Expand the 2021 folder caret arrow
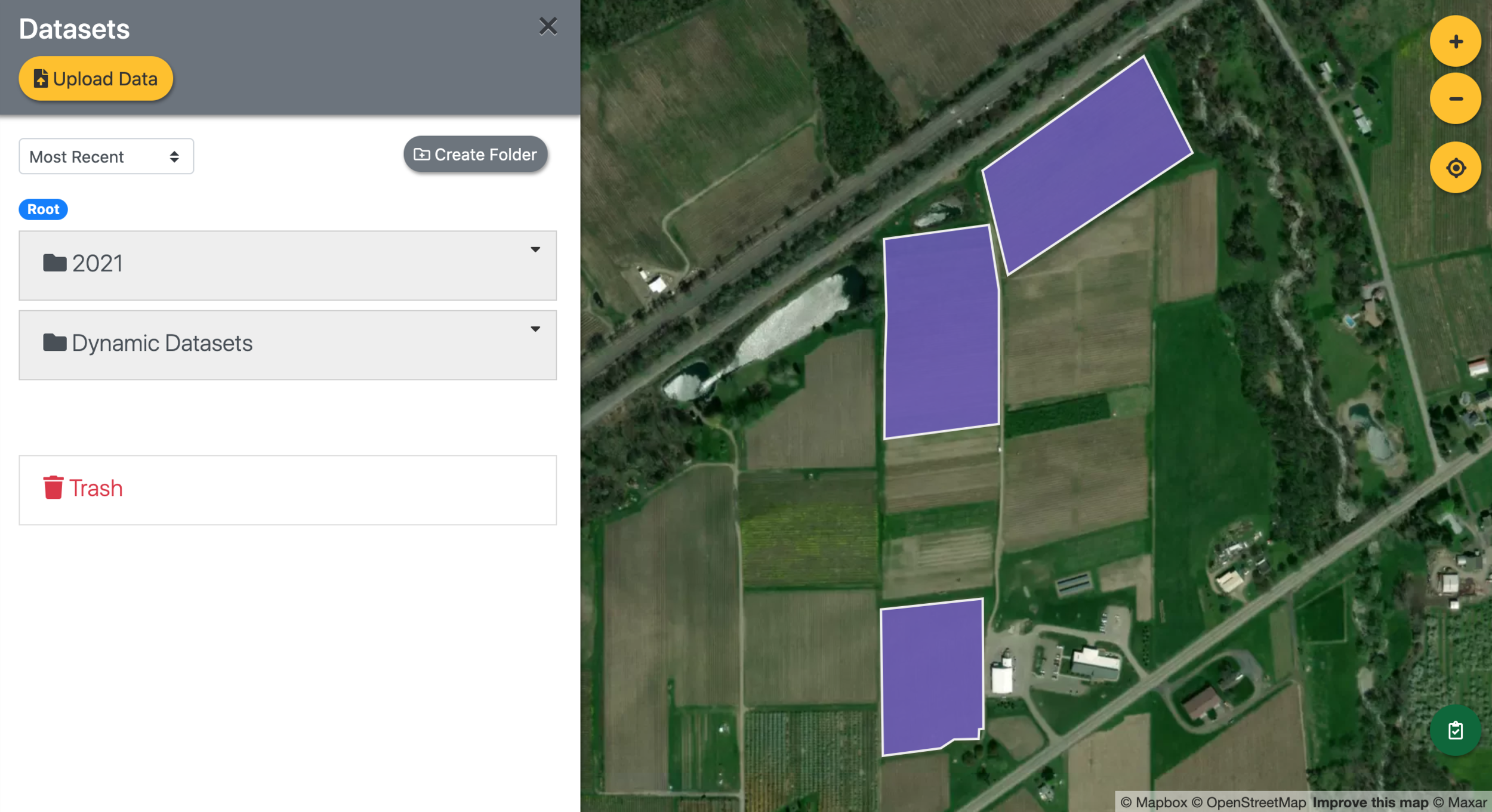 coord(535,249)
